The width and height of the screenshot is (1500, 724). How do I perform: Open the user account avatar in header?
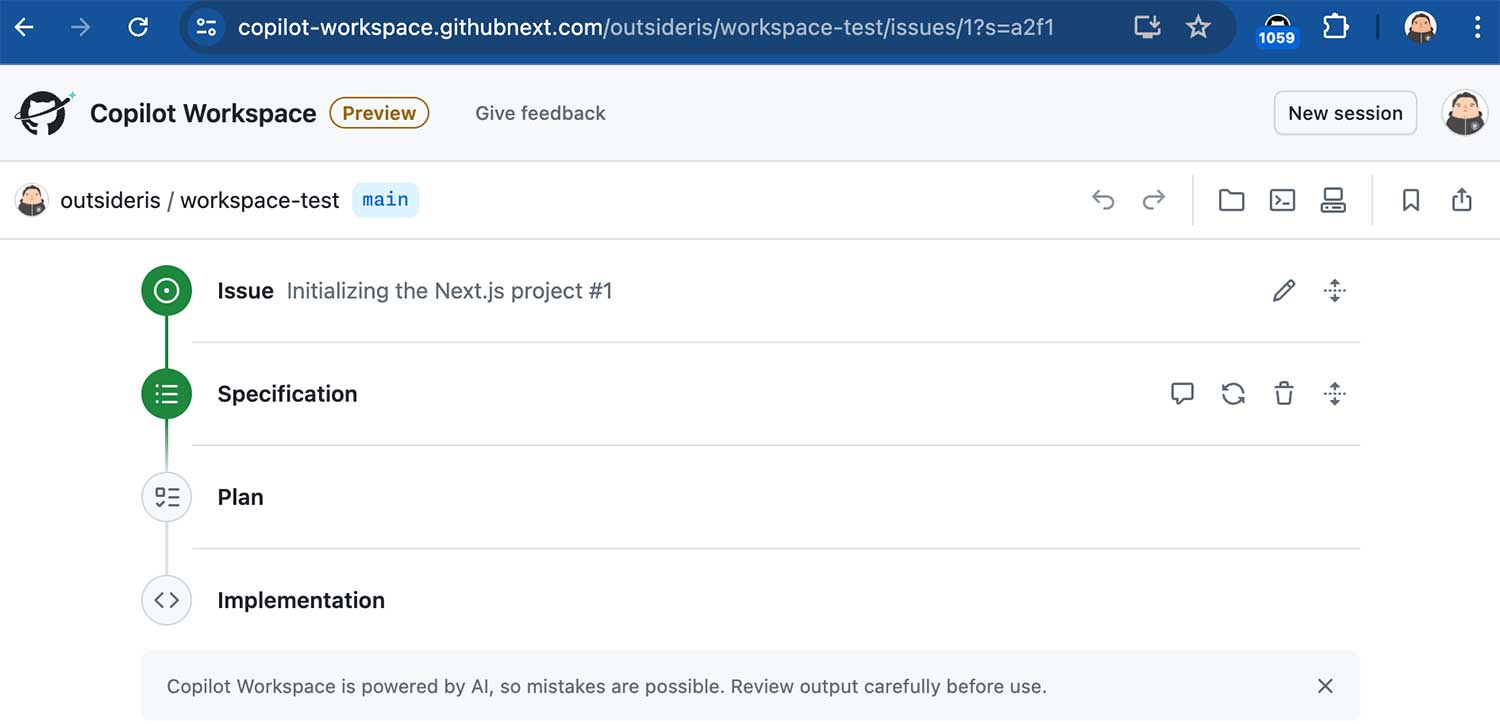1465,113
